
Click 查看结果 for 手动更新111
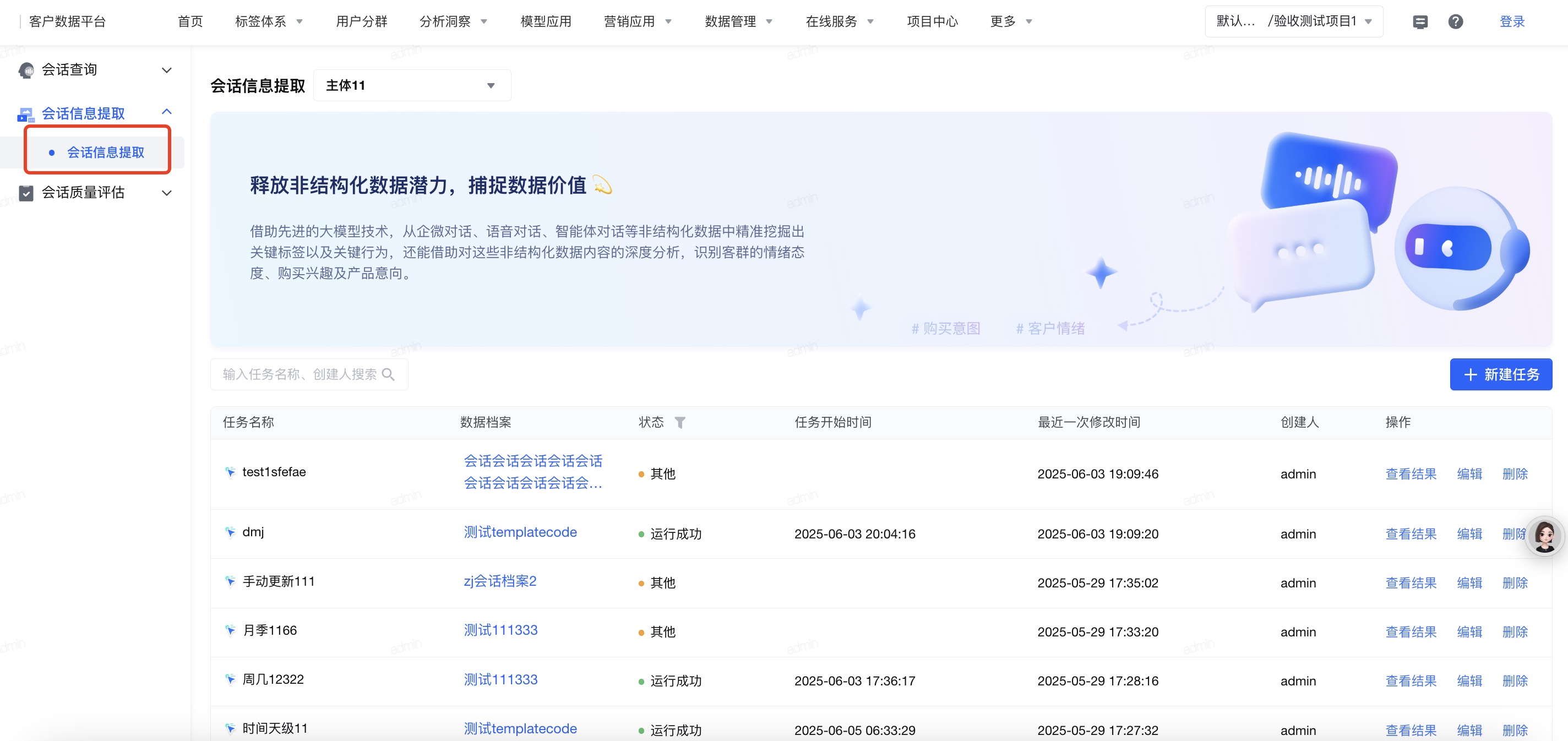click(1411, 584)
